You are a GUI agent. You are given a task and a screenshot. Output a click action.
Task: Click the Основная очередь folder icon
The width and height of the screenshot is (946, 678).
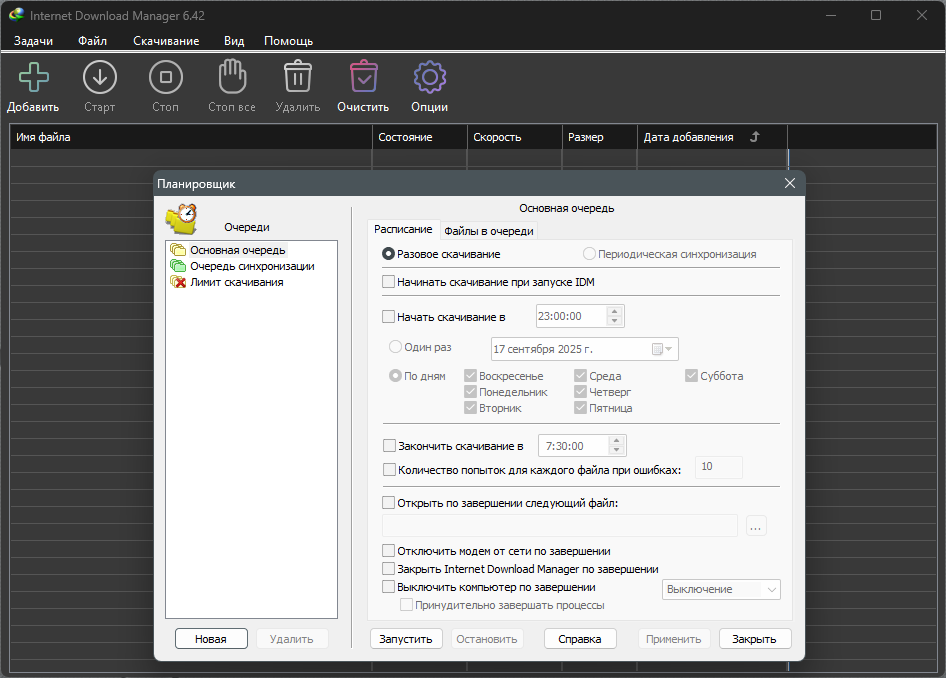pos(178,250)
